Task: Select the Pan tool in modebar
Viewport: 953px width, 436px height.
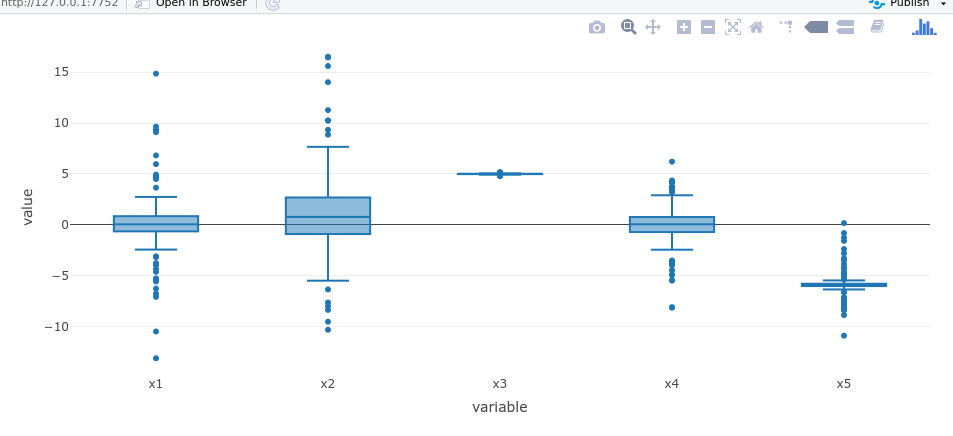Action: point(653,27)
